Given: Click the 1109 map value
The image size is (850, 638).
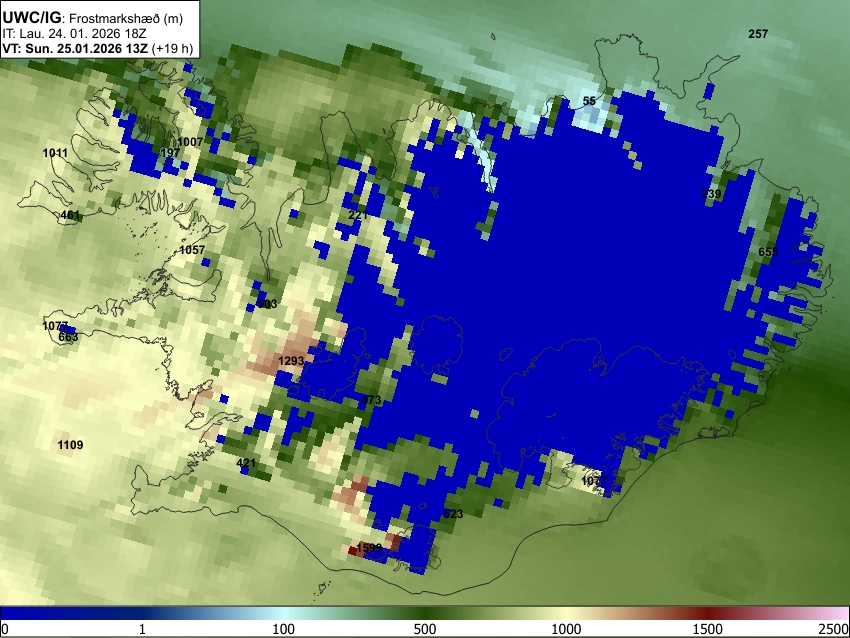Looking at the screenshot, I should pyautogui.click(x=70, y=445).
